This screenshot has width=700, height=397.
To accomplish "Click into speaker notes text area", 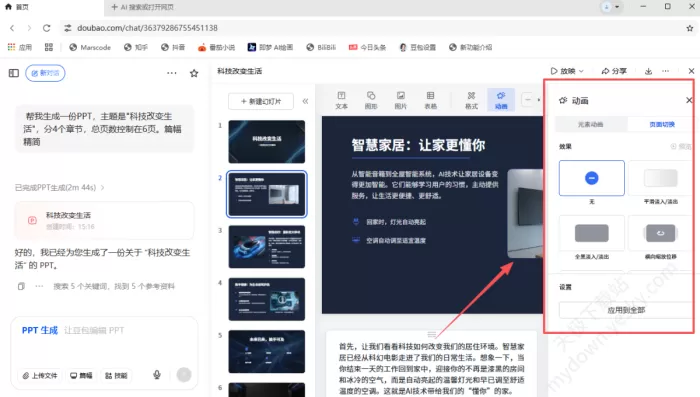I will tap(431, 368).
